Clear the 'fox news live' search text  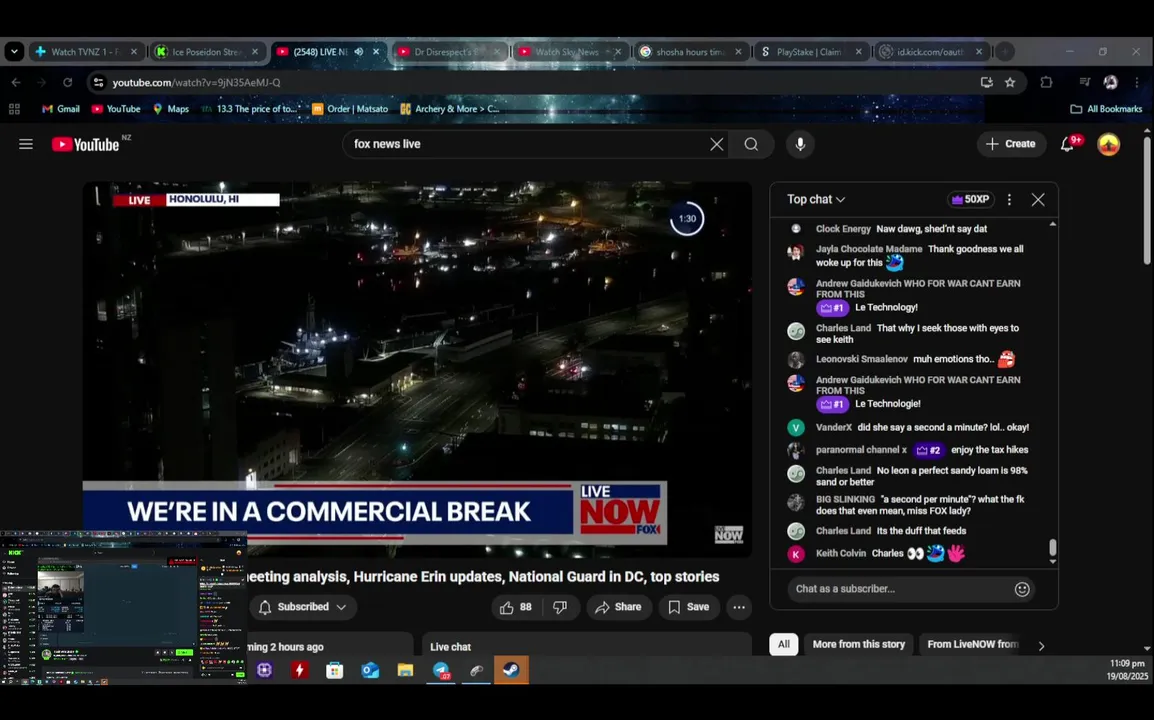point(717,144)
